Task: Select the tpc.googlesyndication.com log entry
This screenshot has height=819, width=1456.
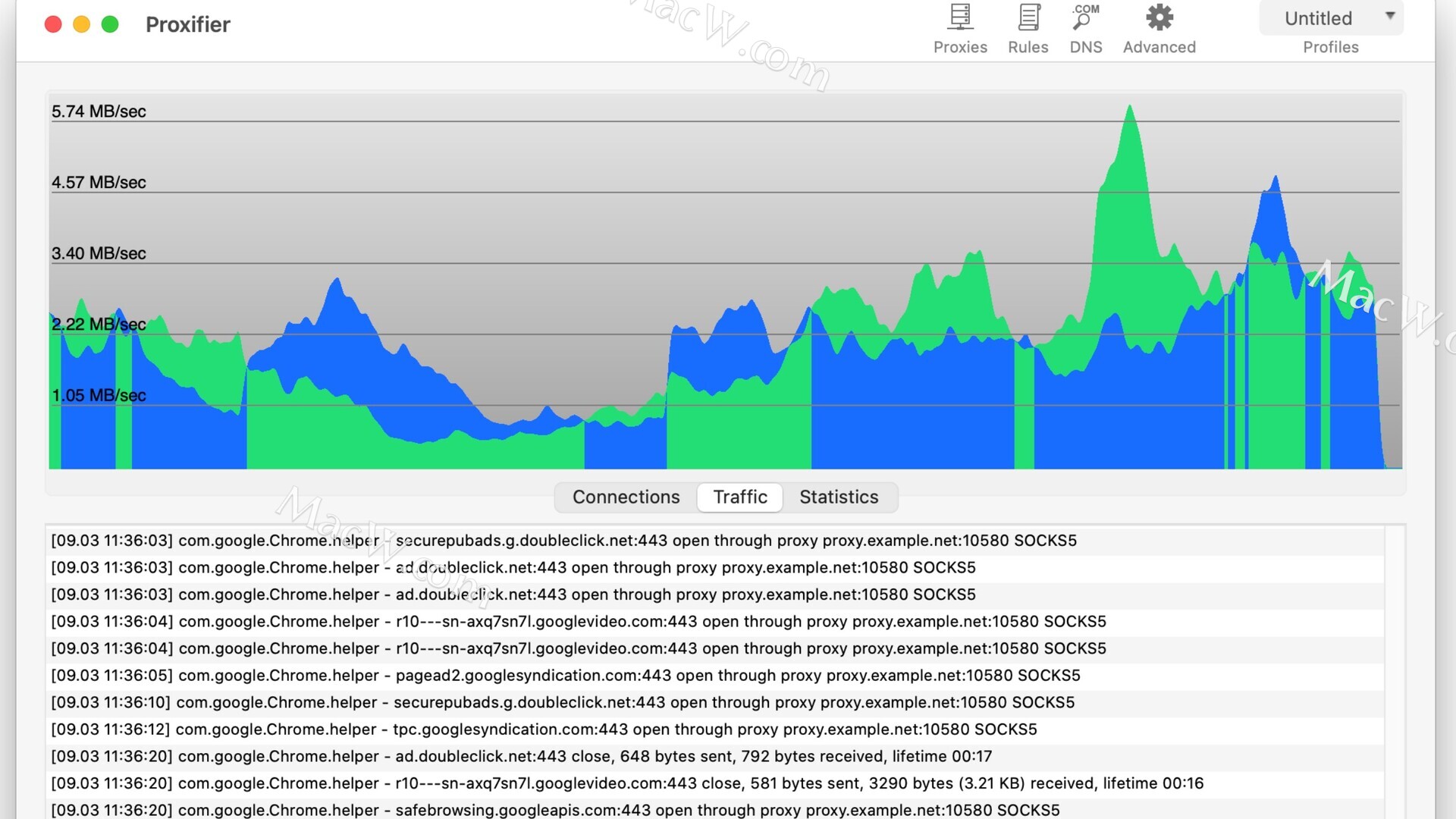Action: click(x=544, y=729)
